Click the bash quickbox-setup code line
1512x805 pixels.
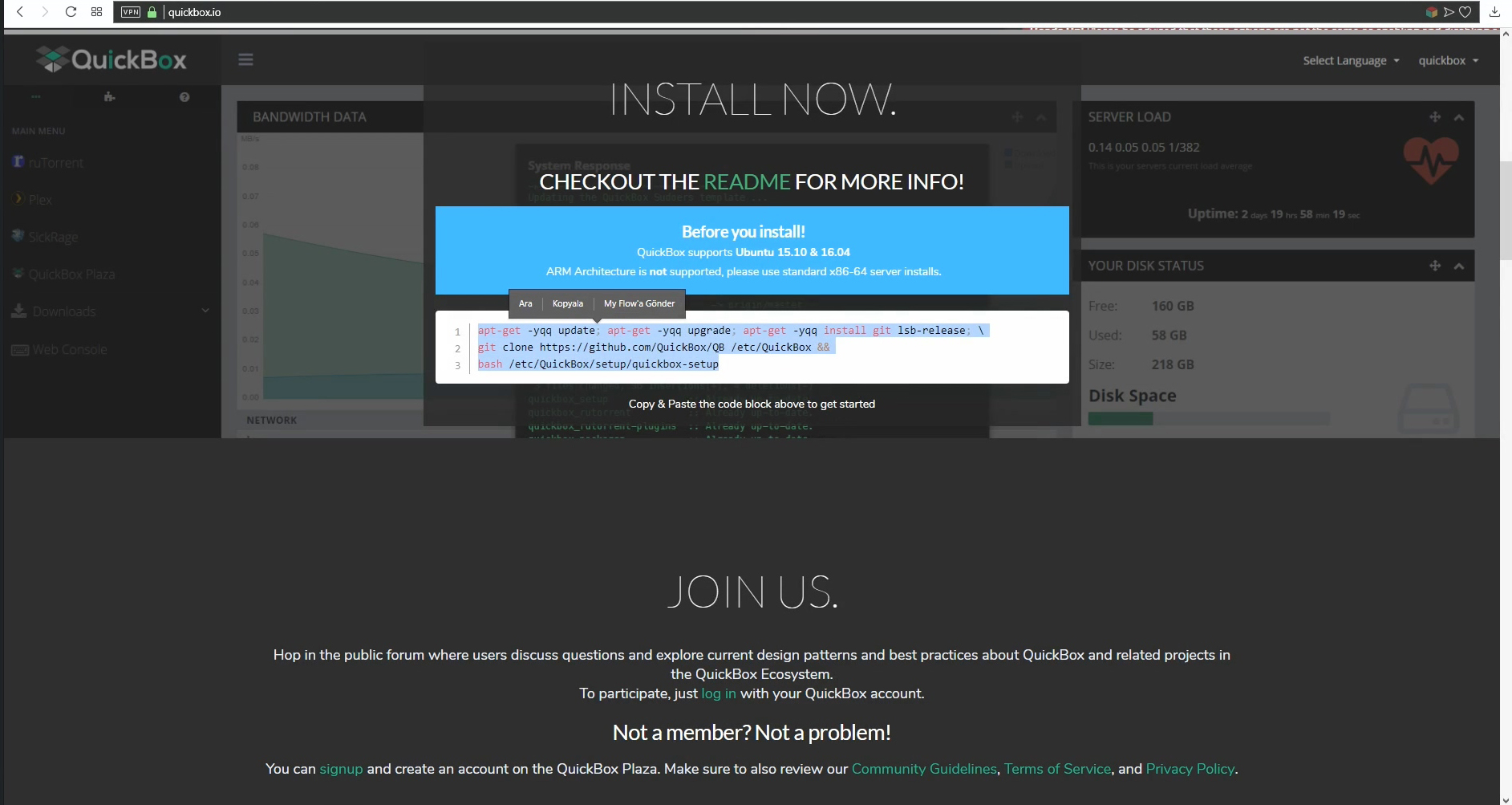598,364
